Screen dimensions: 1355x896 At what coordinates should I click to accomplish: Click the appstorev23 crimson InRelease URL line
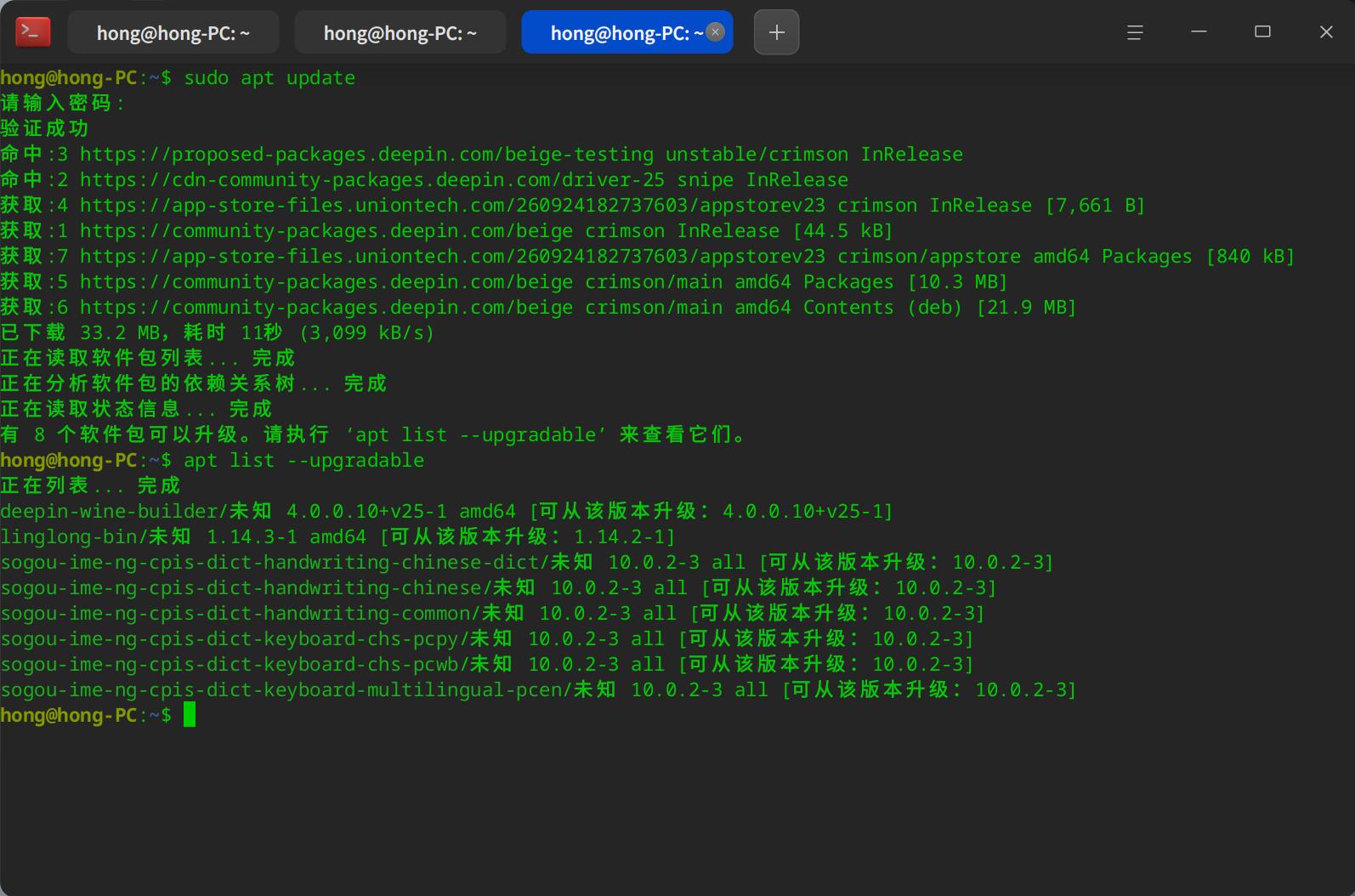(x=572, y=205)
